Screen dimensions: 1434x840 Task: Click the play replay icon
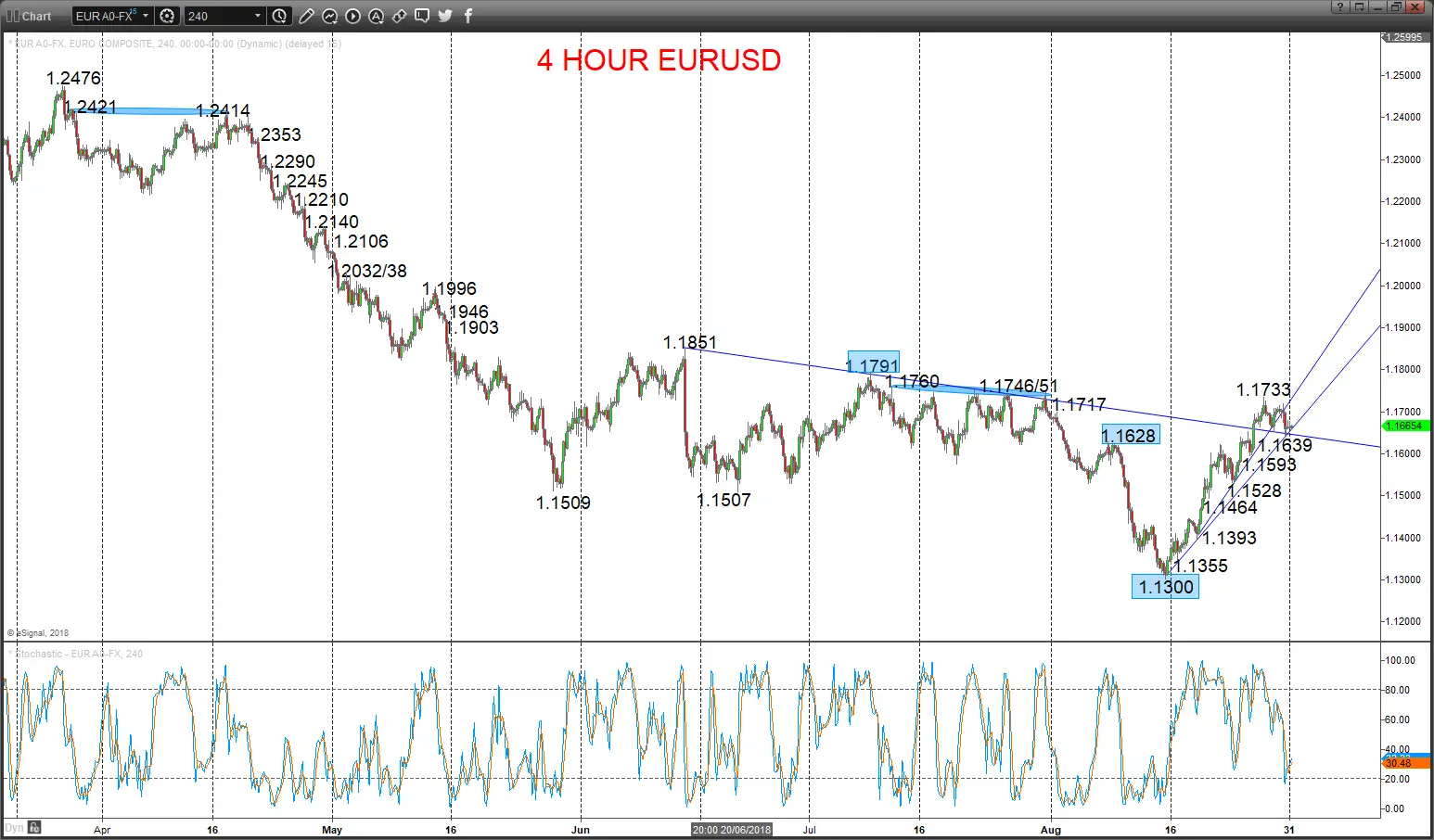[352, 16]
